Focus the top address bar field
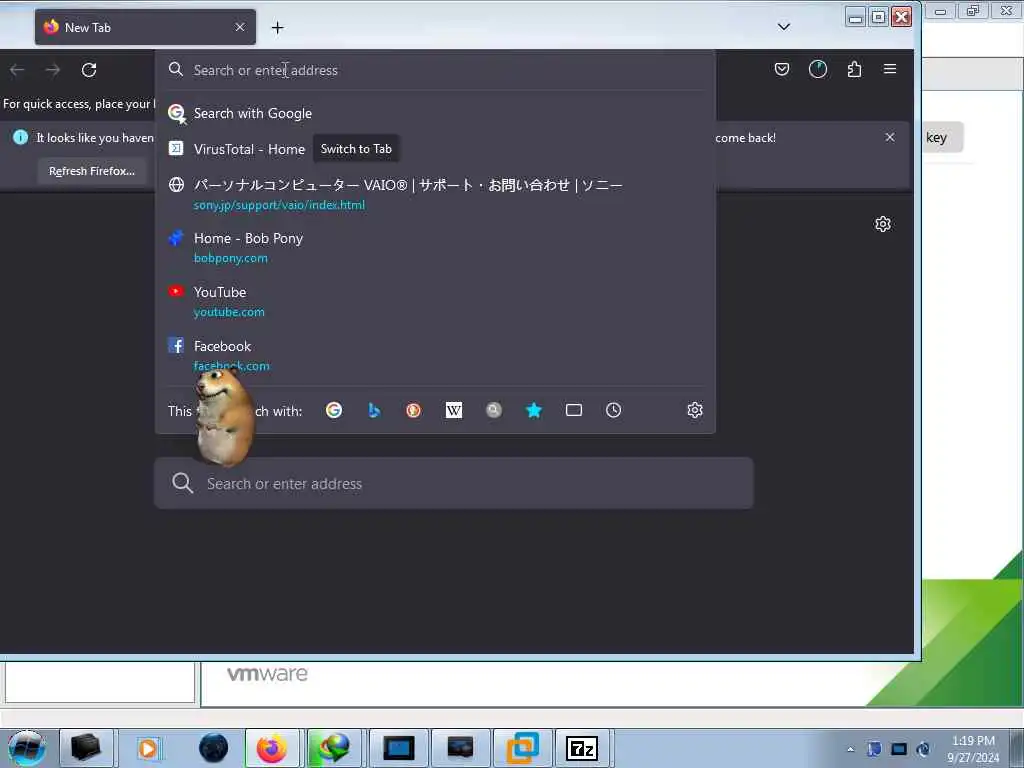1024x768 pixels. click(435, 70)
